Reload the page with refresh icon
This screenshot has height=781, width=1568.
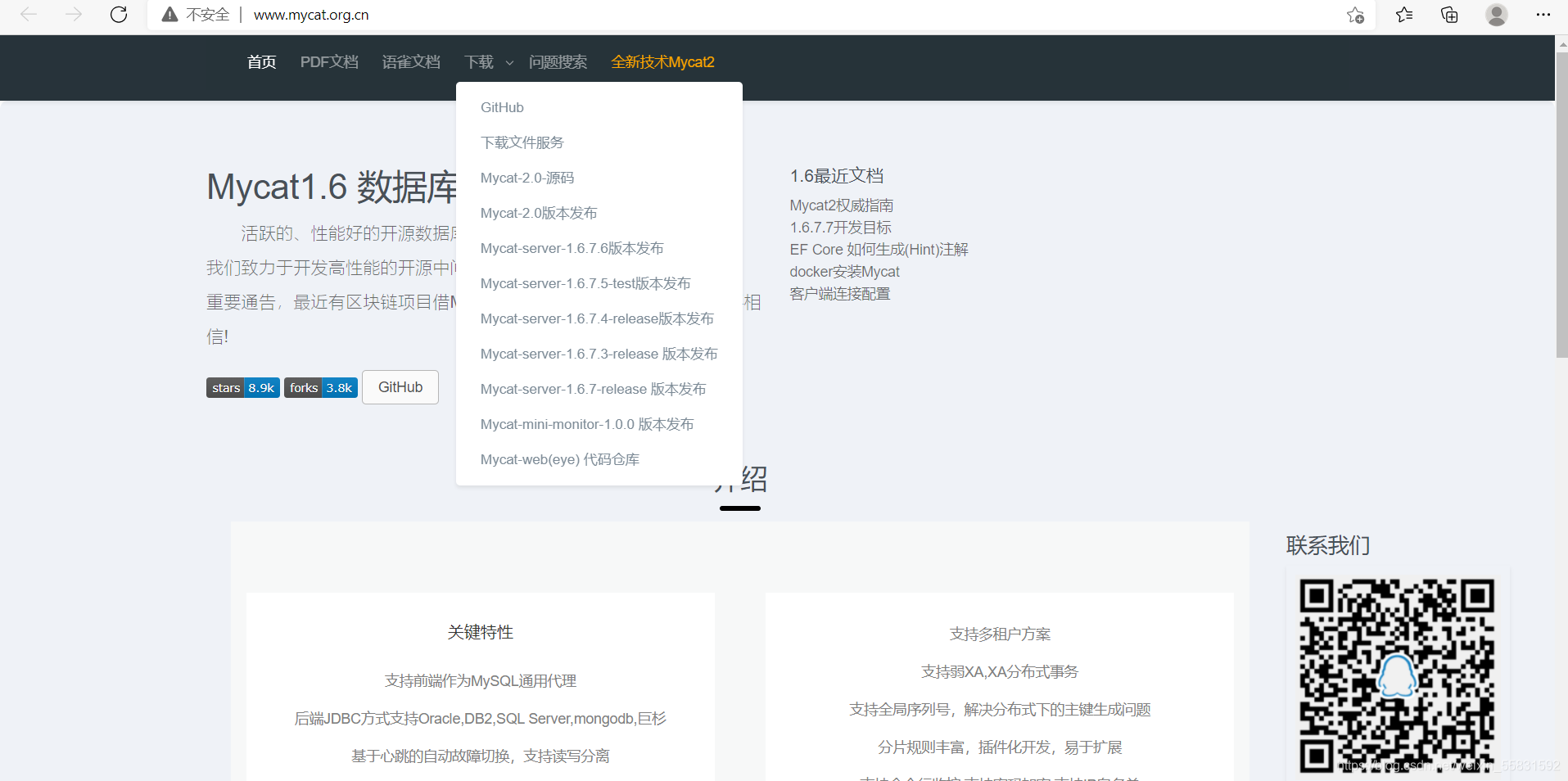click(119, 15)
